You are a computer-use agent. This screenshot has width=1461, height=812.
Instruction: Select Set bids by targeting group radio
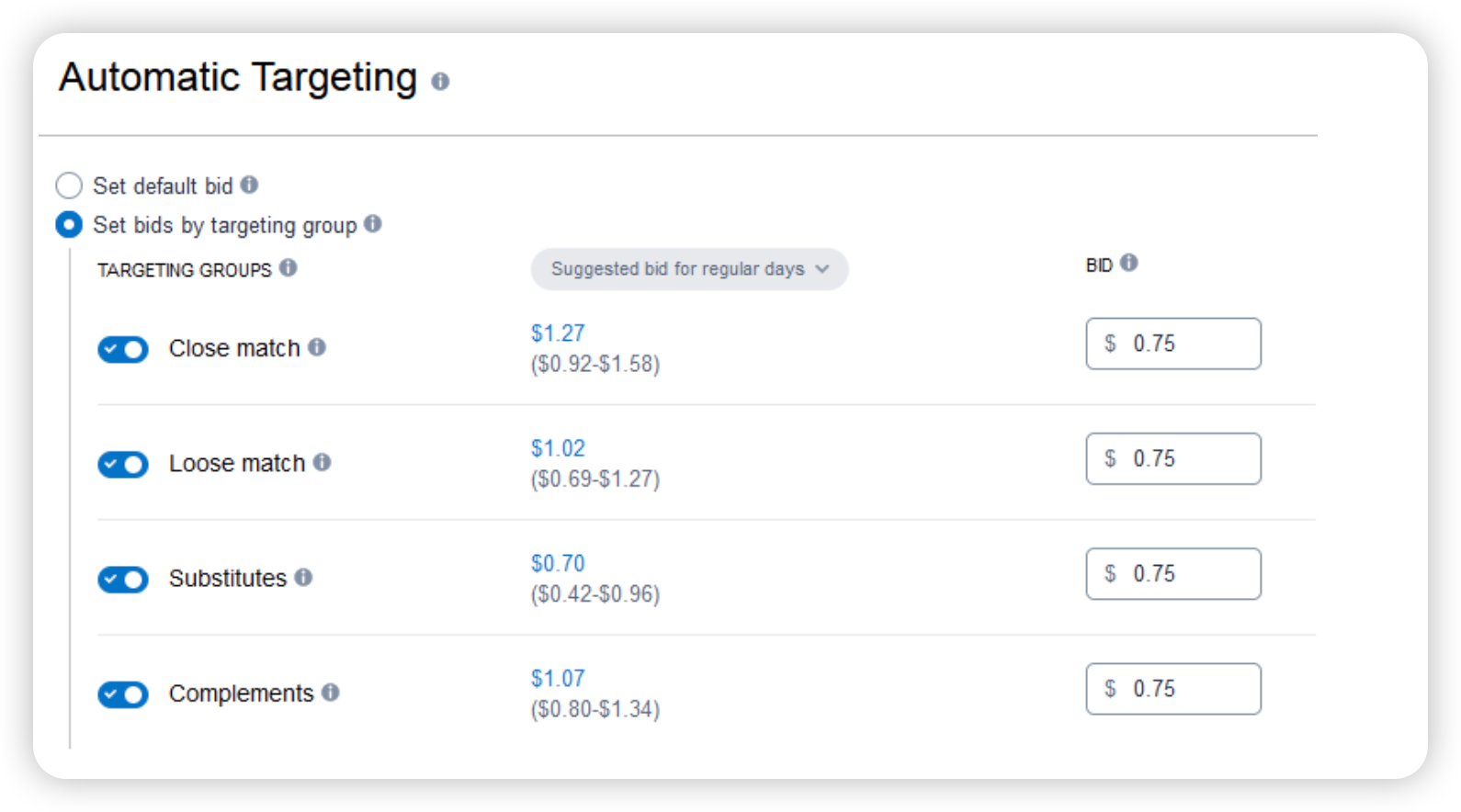click(69, 224)
